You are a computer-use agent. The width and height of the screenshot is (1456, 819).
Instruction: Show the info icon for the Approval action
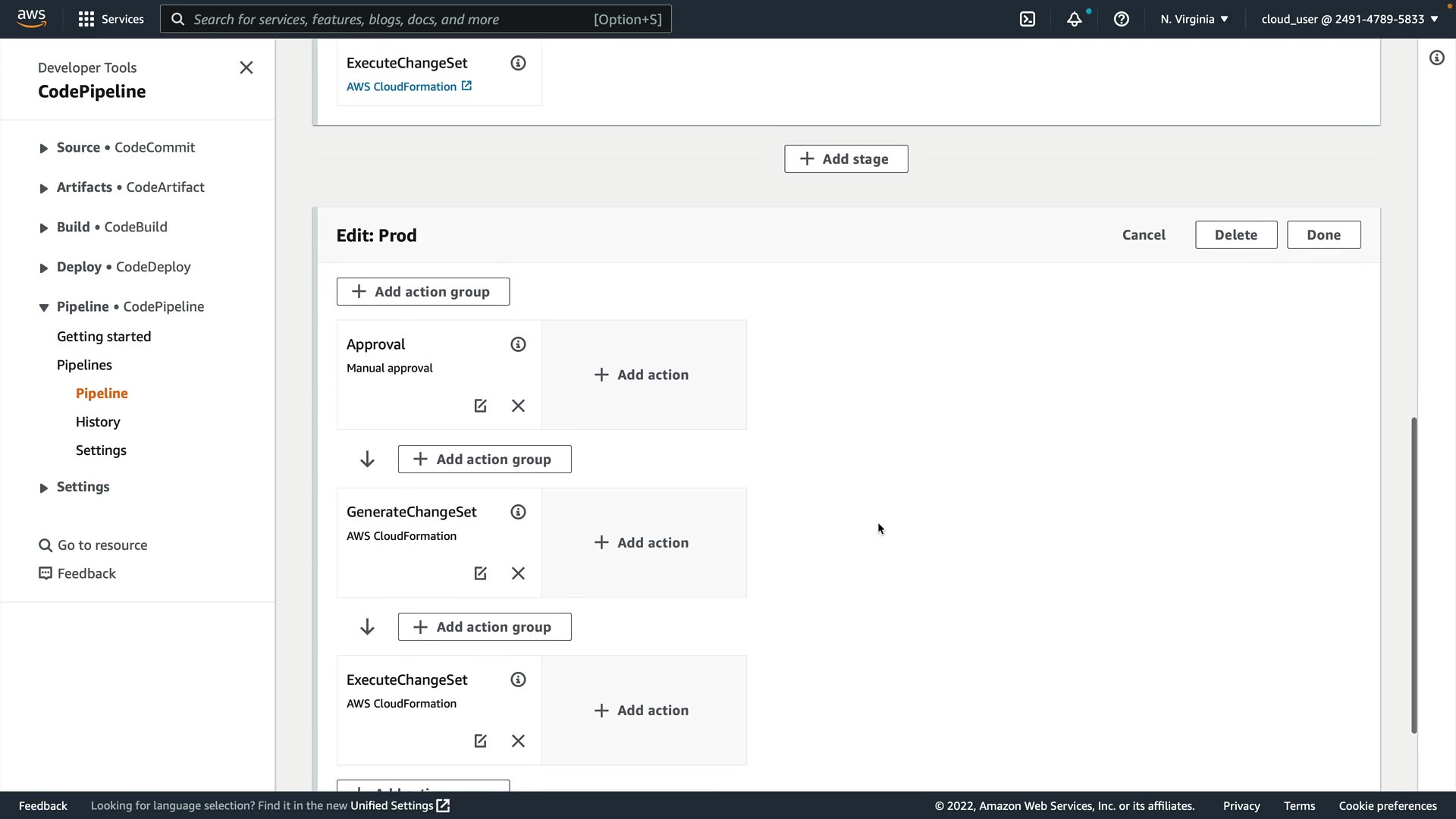(518, 344)
